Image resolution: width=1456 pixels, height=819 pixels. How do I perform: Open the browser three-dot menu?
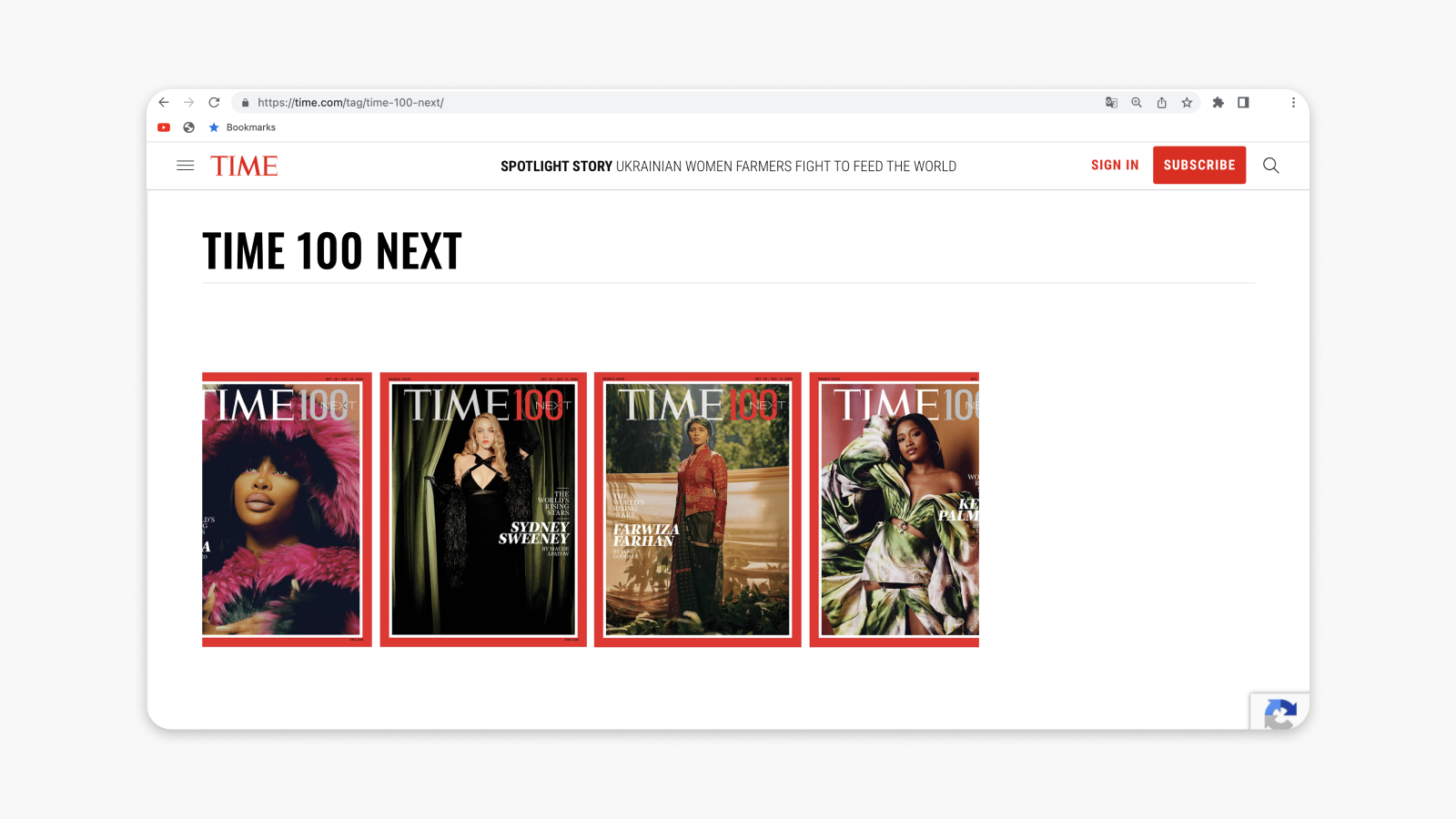point(1293,103)
